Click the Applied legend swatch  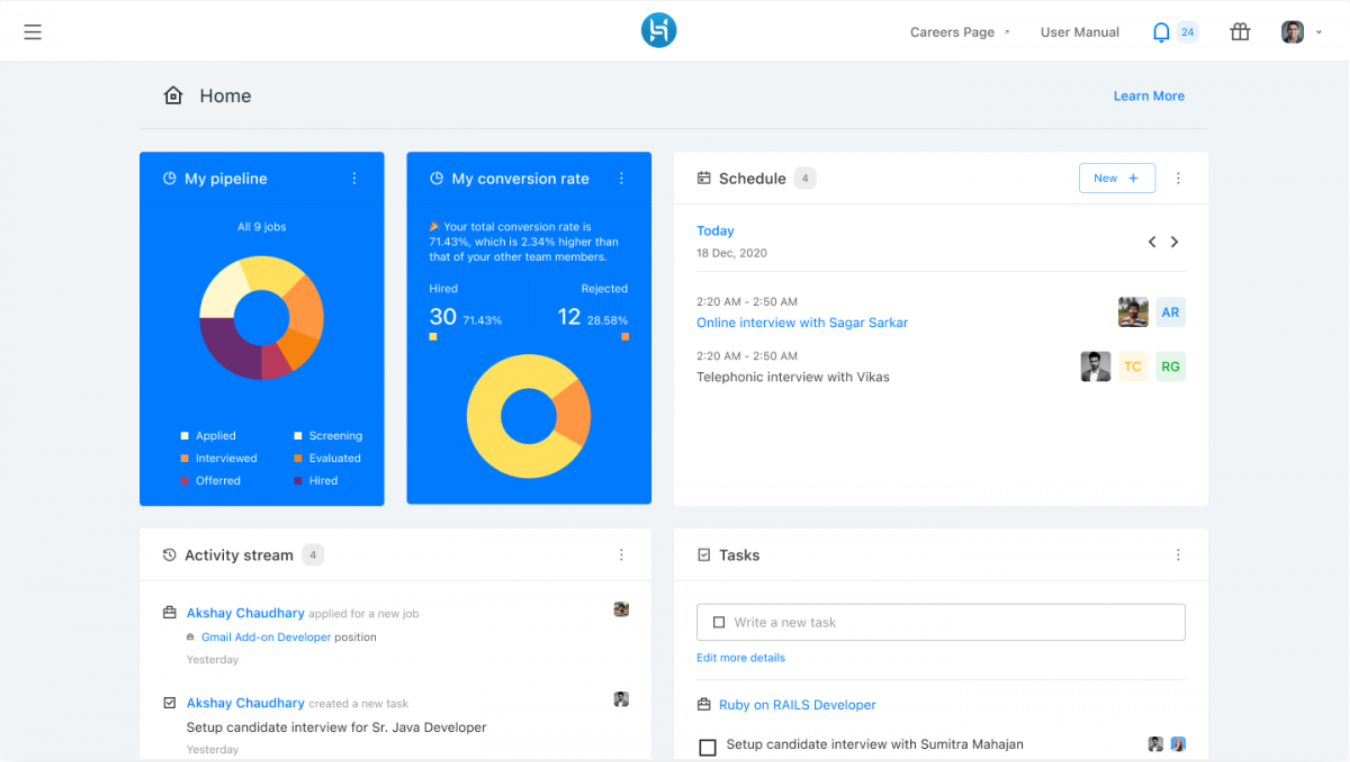pyautogui.click(x=185, y=436)
